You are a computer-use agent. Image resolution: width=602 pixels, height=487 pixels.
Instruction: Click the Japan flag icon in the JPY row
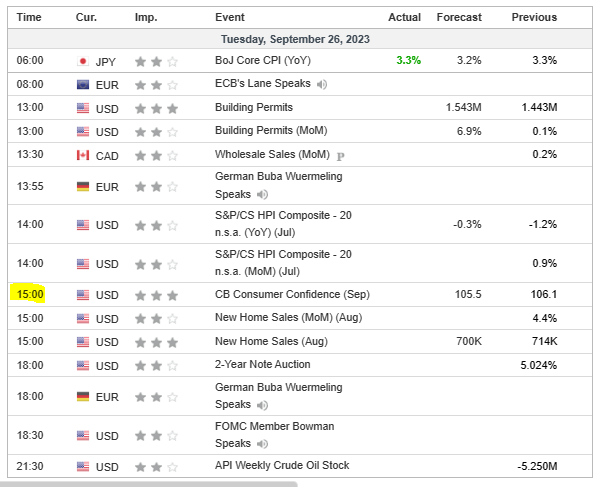(83, 61)
